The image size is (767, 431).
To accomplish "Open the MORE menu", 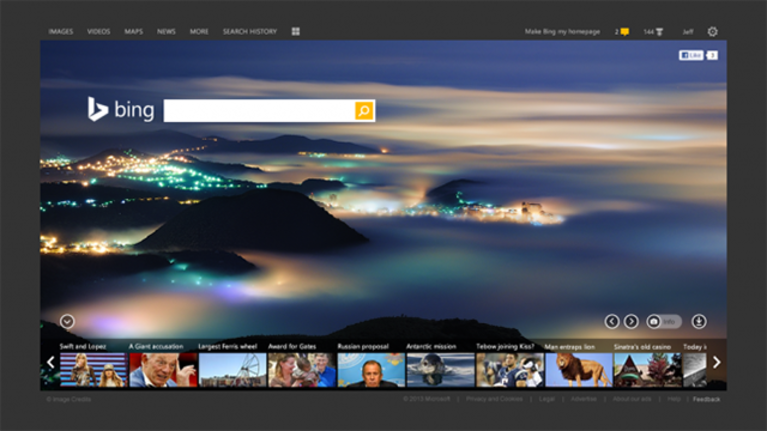I will [199, 31].
